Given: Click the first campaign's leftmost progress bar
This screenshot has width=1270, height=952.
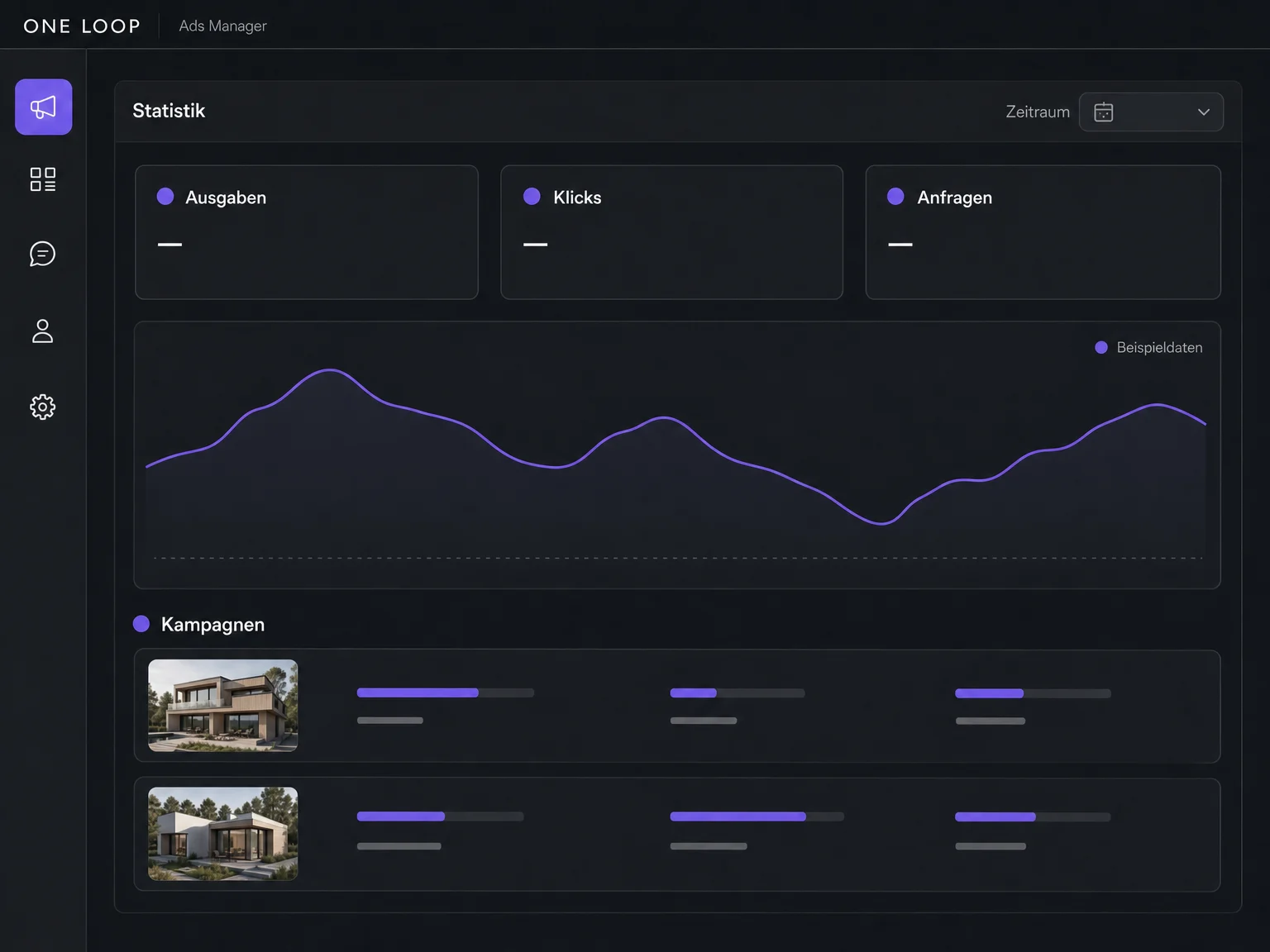Looking at the screenshot, I should 446,693.
